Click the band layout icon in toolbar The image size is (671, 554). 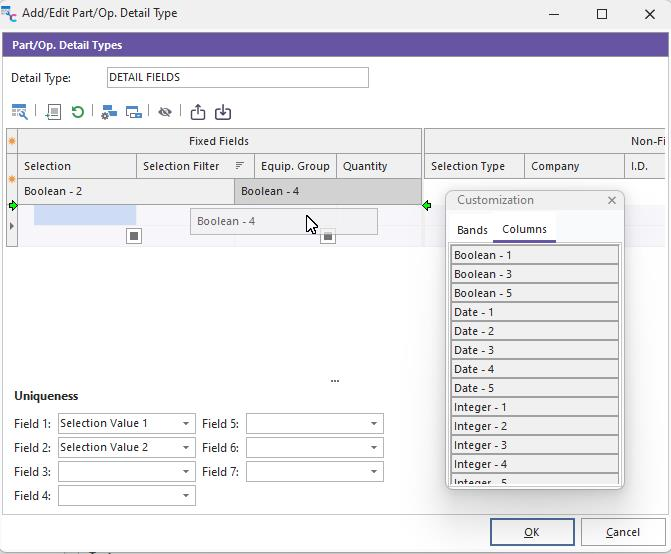click(133, 112)
